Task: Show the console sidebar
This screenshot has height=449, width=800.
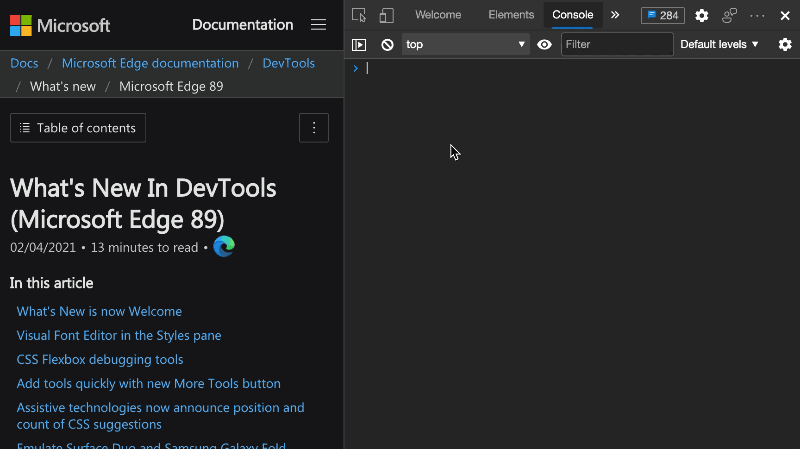Action: pos(359,44)
